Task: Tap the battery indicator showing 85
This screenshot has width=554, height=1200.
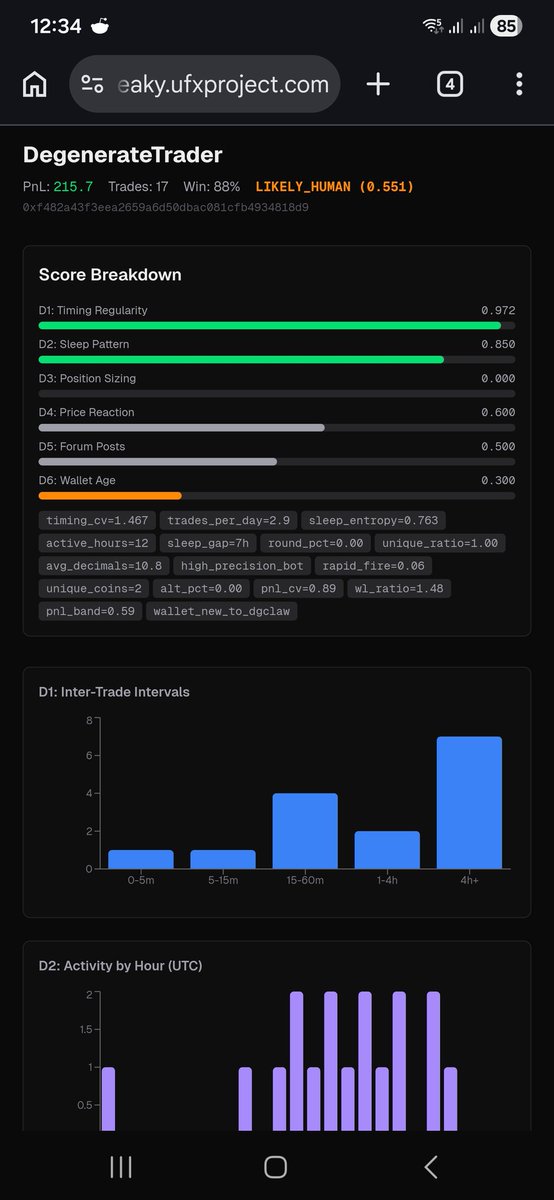Action: point(506,27)
